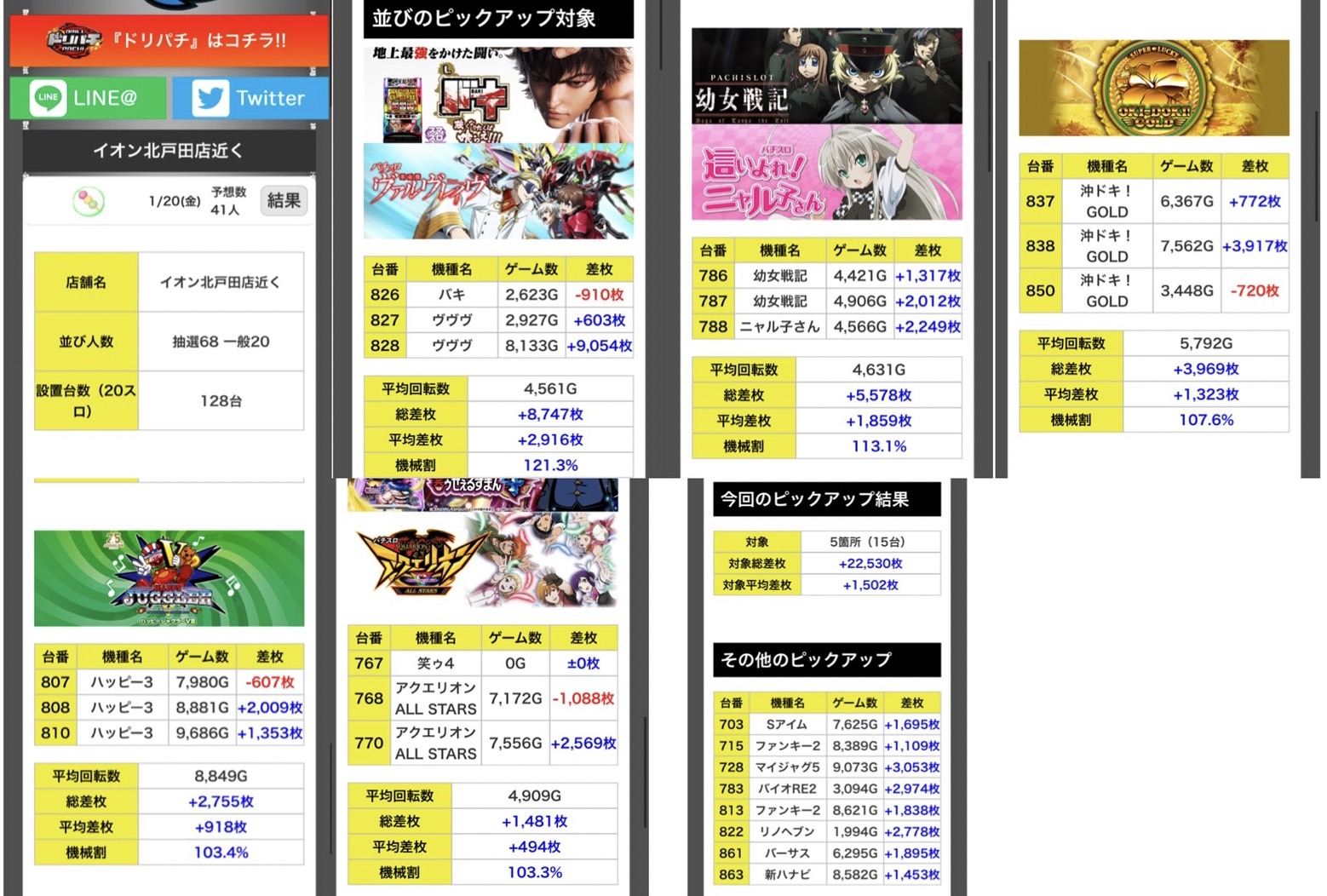Select the +1,502枚 対象平均差枚 value
The image size is (1327, 896).
pos(870,585)
